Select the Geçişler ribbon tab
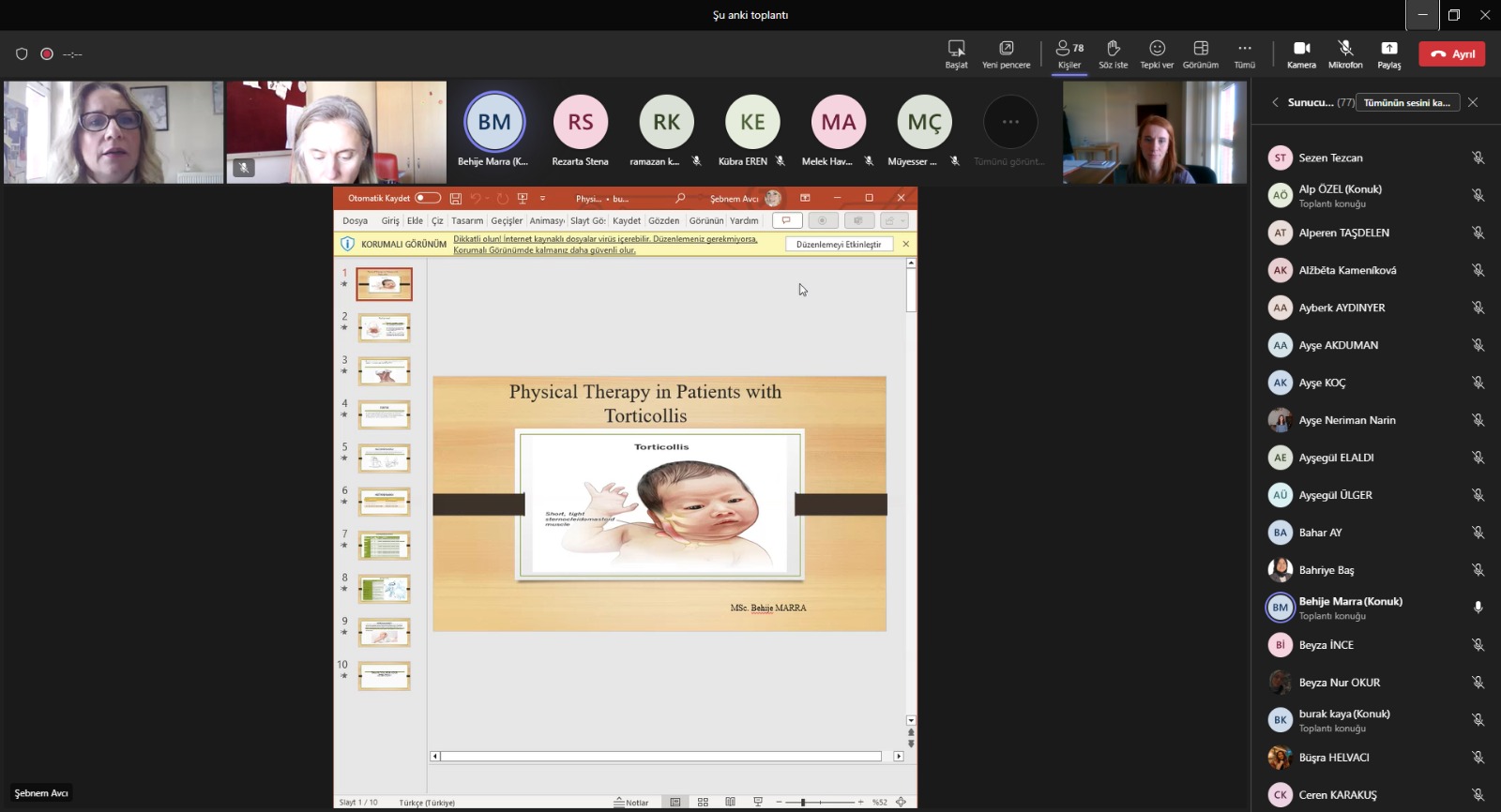This screenshot has width=1501, height=812. point(507,221)
